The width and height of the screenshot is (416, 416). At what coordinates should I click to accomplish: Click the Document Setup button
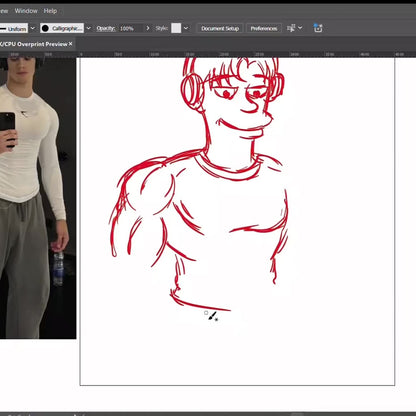click(x=220, y=28)
